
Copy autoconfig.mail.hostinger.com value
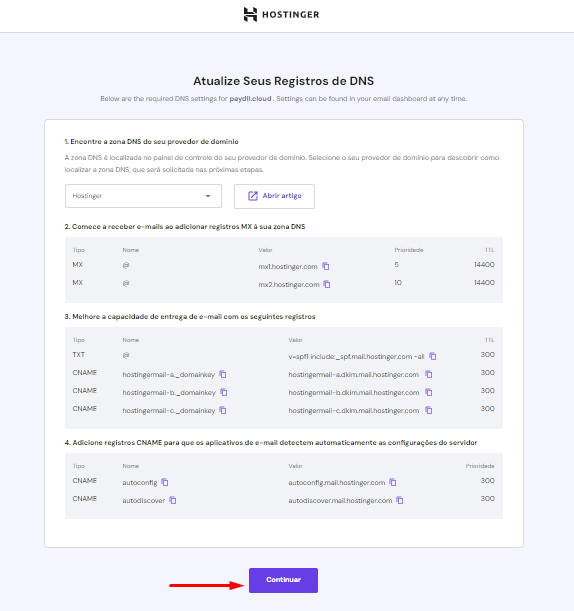coord(393,482)
